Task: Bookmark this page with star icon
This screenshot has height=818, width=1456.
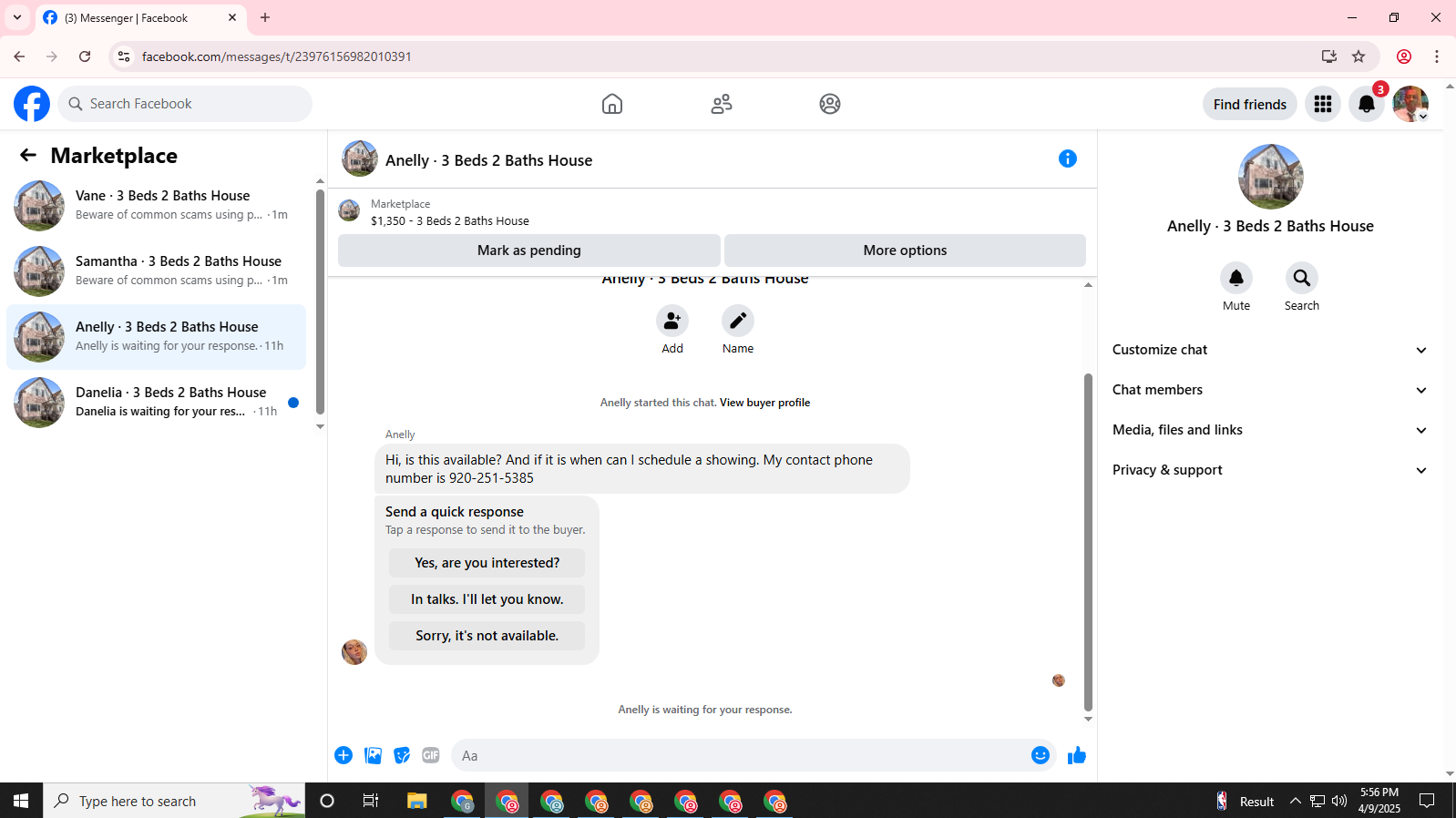Action: point(1359,56)
